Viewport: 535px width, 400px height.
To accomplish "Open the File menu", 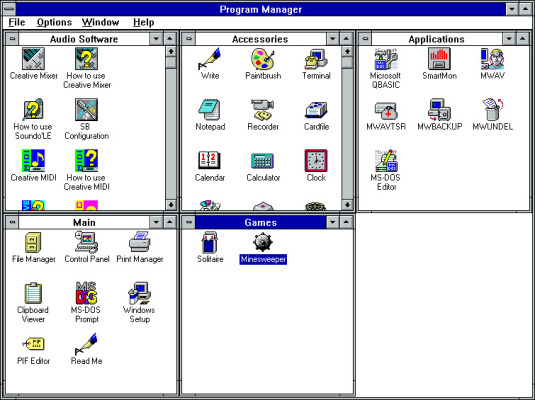I will [x=16, y=22].
